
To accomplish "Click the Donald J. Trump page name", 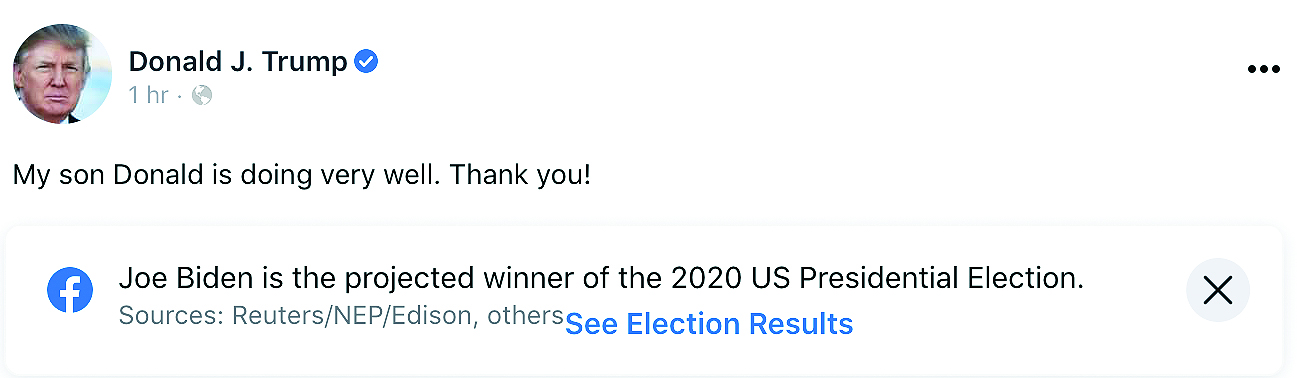I will pyautogui.click(x=238, y=62).
